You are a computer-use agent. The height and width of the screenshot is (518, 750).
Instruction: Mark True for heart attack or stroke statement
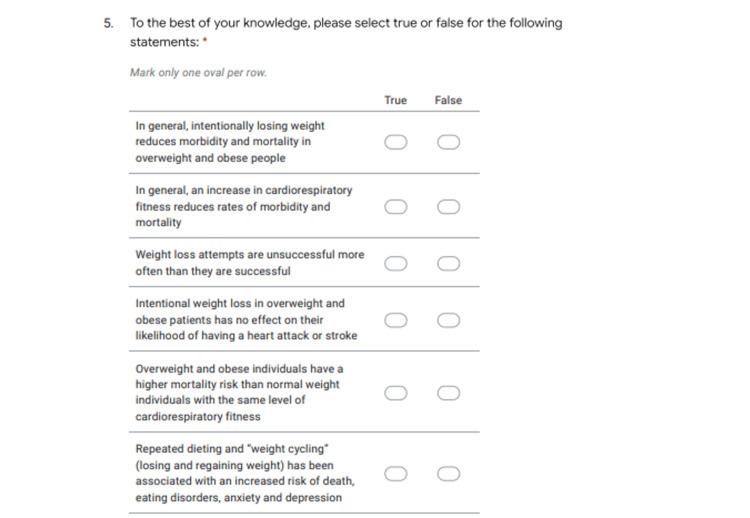click(x=396, y=320)
